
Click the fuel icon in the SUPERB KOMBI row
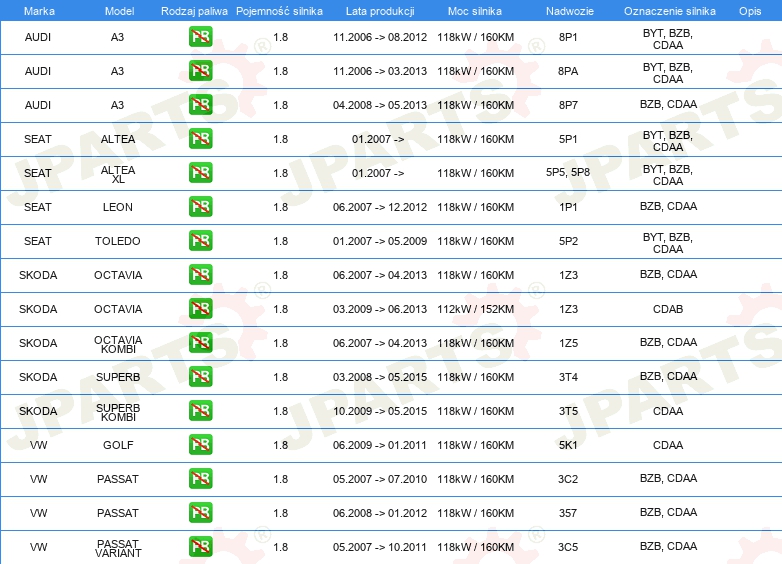pyautogui.click(x=200, y=411)
